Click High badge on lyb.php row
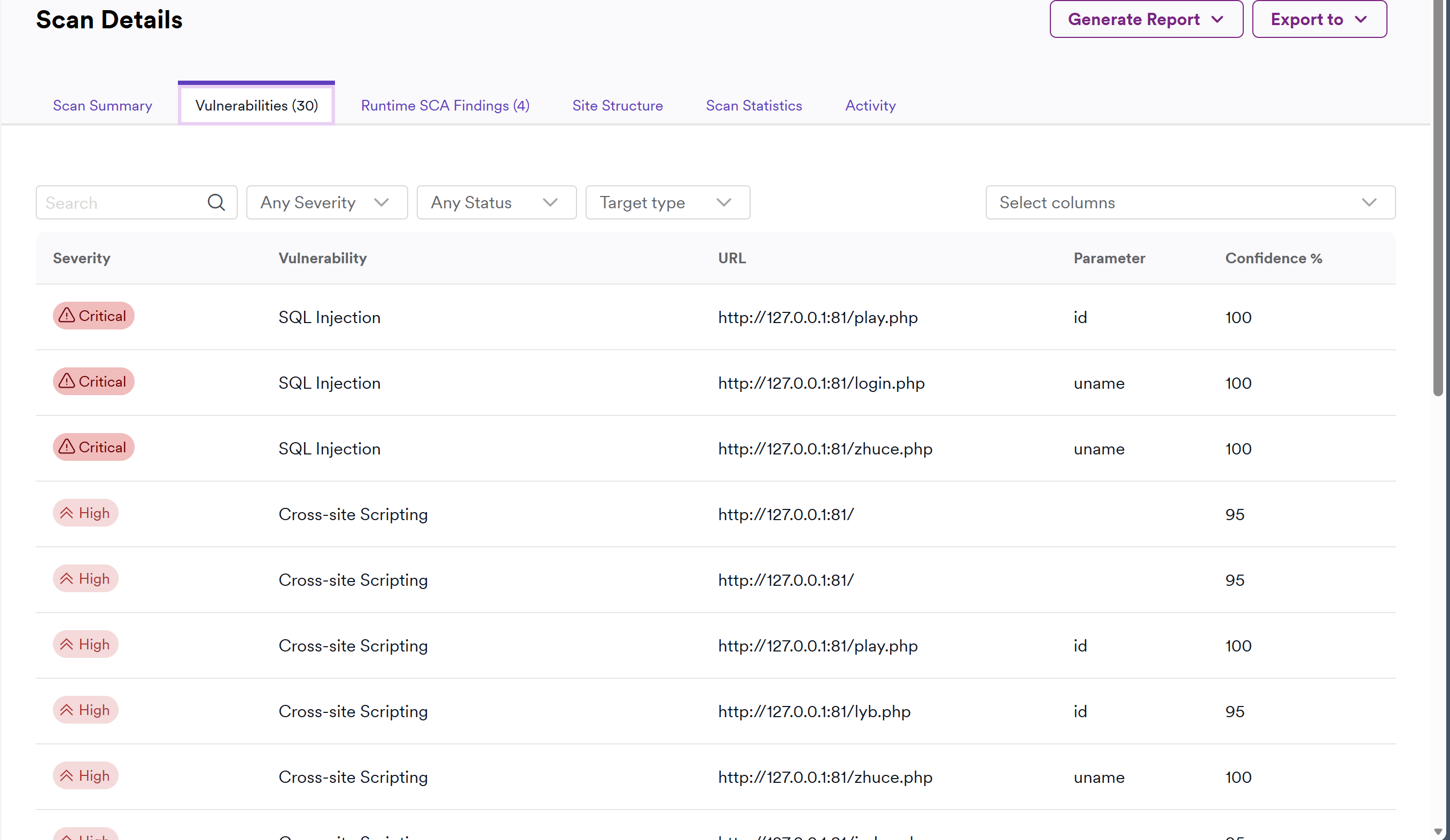This screenshot has height=840, width=1450. point(85,710)
